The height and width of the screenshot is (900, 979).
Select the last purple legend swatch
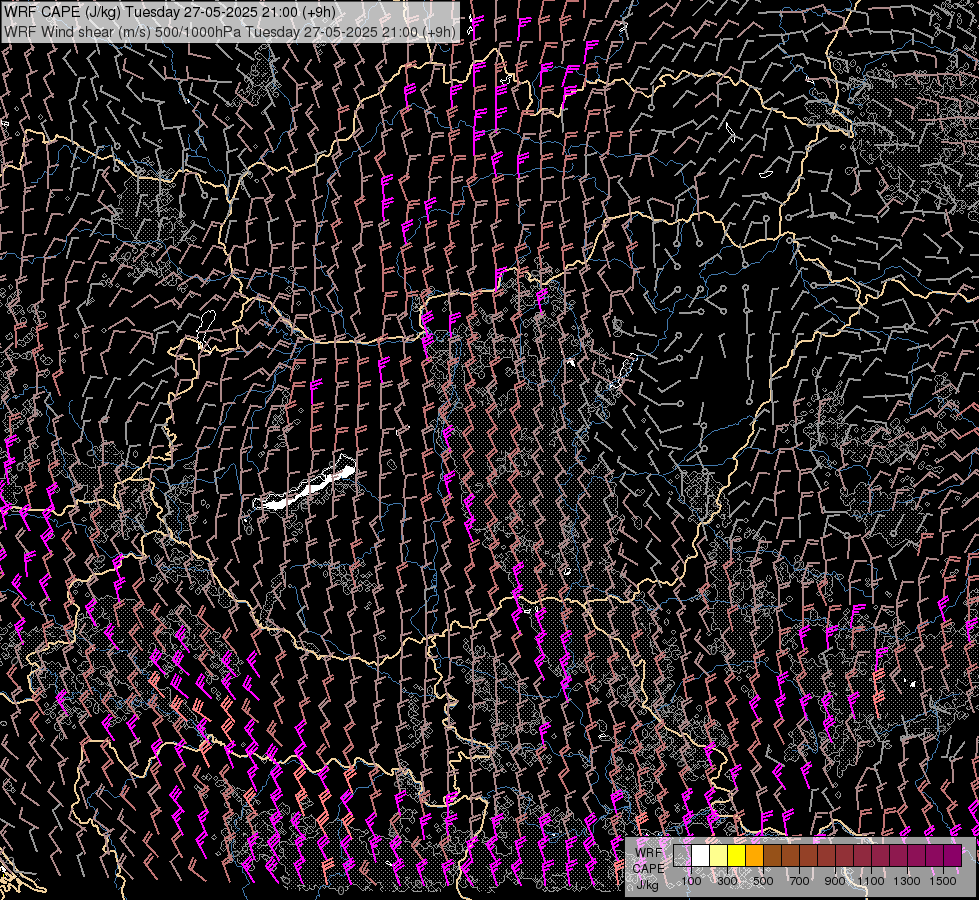point(953,856)
